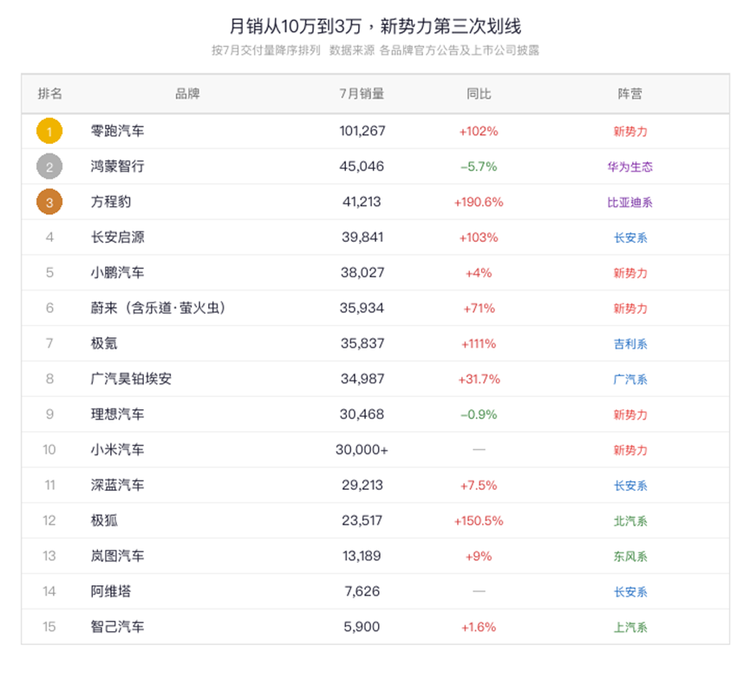Click year-over-year value +111%

[x=479, y=344]
